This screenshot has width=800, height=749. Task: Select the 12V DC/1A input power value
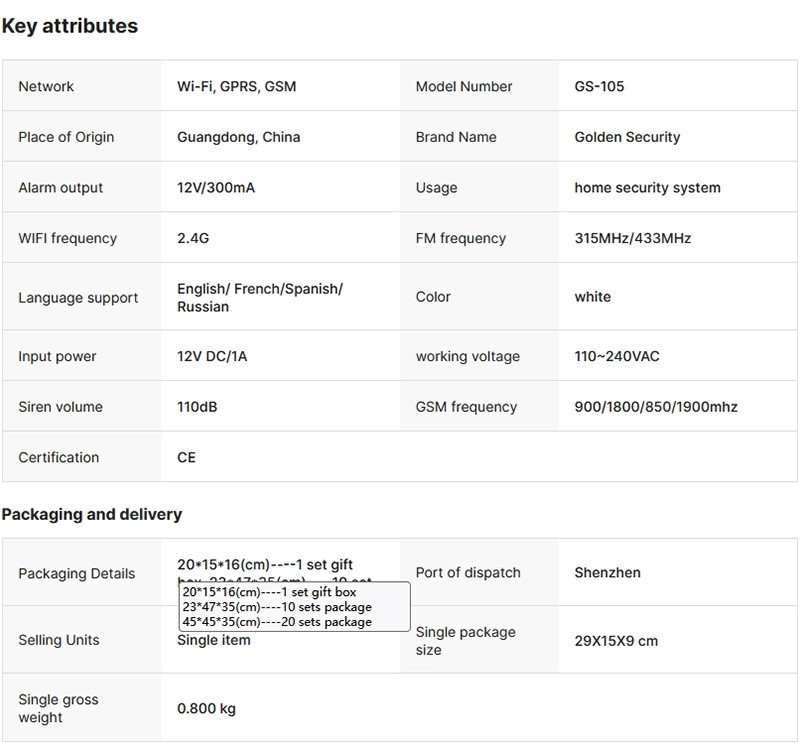click(x=212, y=357)
